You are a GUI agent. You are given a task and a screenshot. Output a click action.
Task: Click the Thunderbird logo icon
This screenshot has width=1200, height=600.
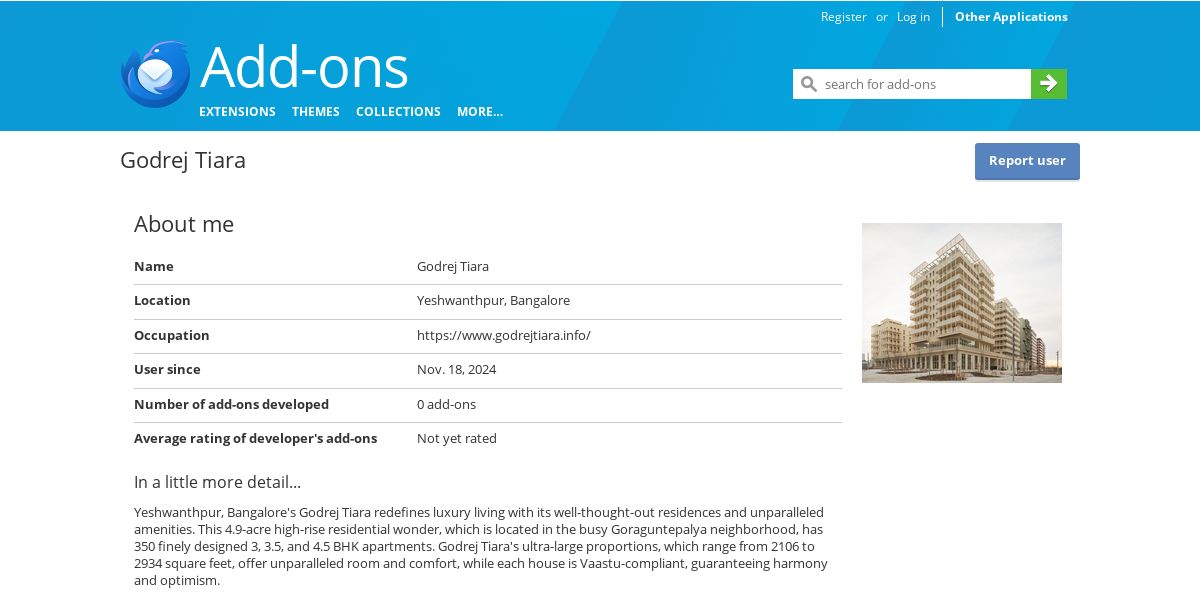[x=155, y=74]
